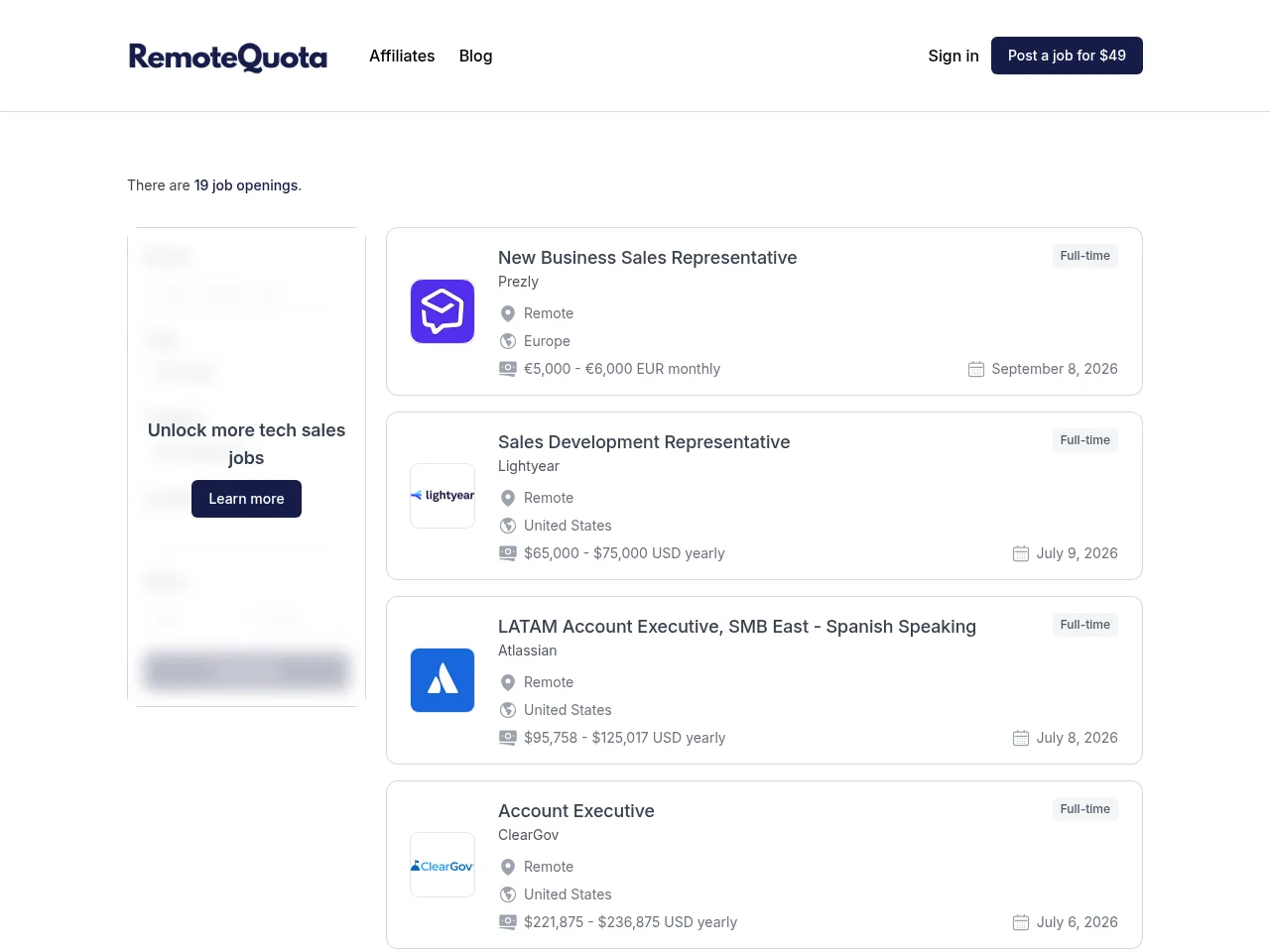
Task: Click the July 8, 2026 date
Action: (1078, 738)
